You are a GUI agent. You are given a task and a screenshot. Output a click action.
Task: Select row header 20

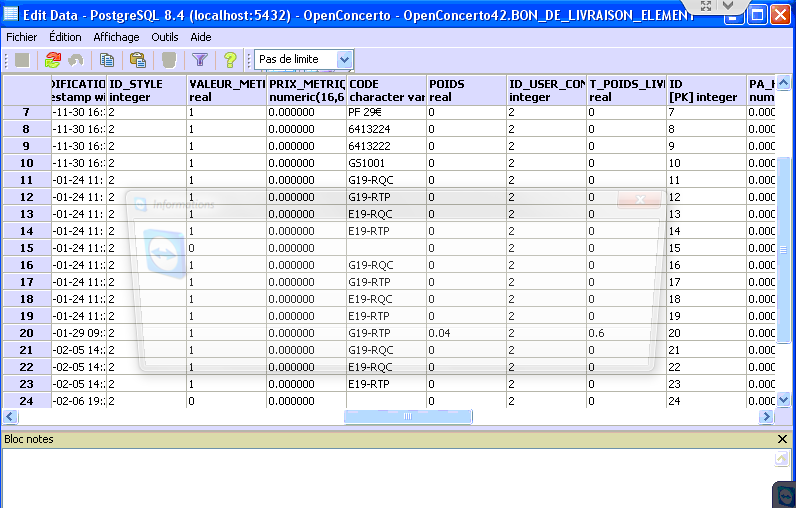(x=26, y=333)
